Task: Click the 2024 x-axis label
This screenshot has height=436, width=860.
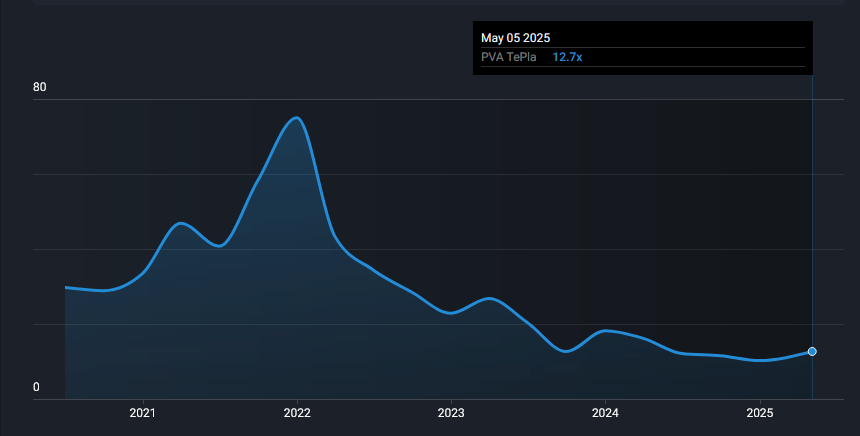Action: point(605,413)
